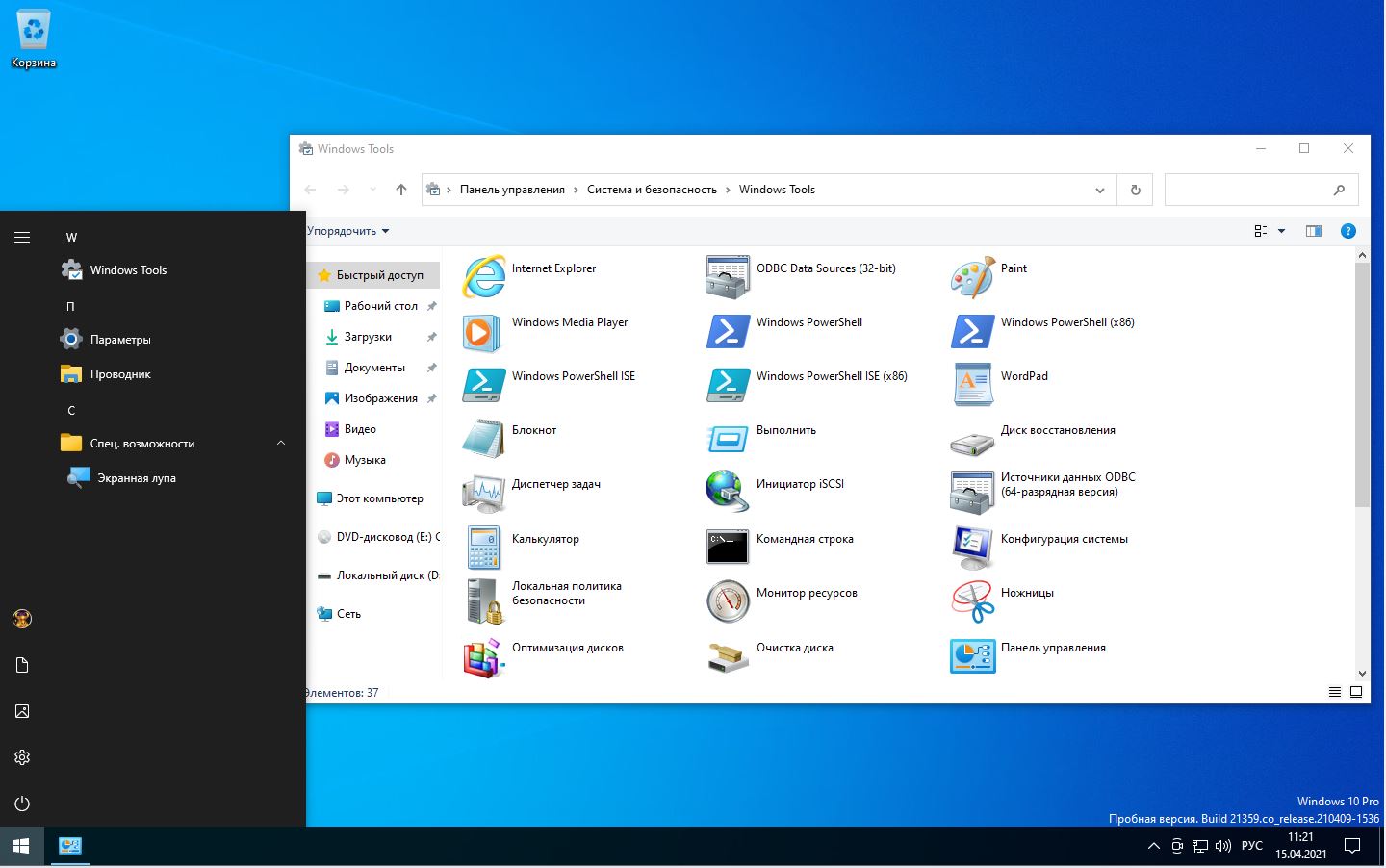The image size is (1386, 868).
Task: Open Windows PowerShell (x86) icon
Action: coord(972,331)
